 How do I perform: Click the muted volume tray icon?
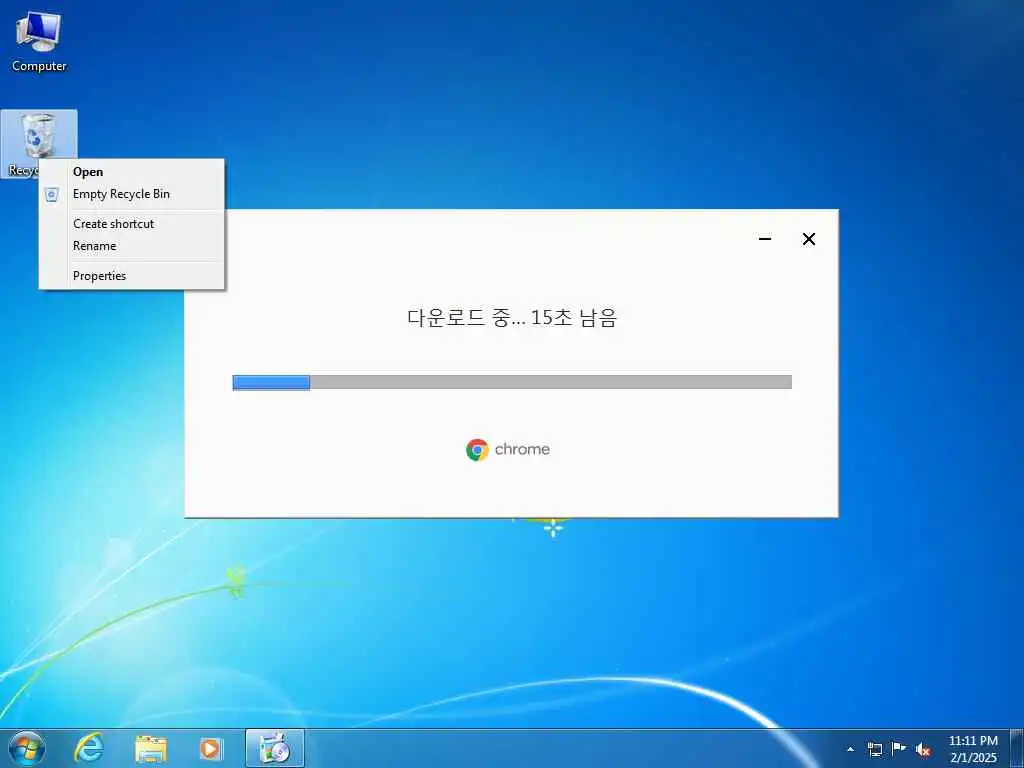pyautogui.click(x=923, y=749)
